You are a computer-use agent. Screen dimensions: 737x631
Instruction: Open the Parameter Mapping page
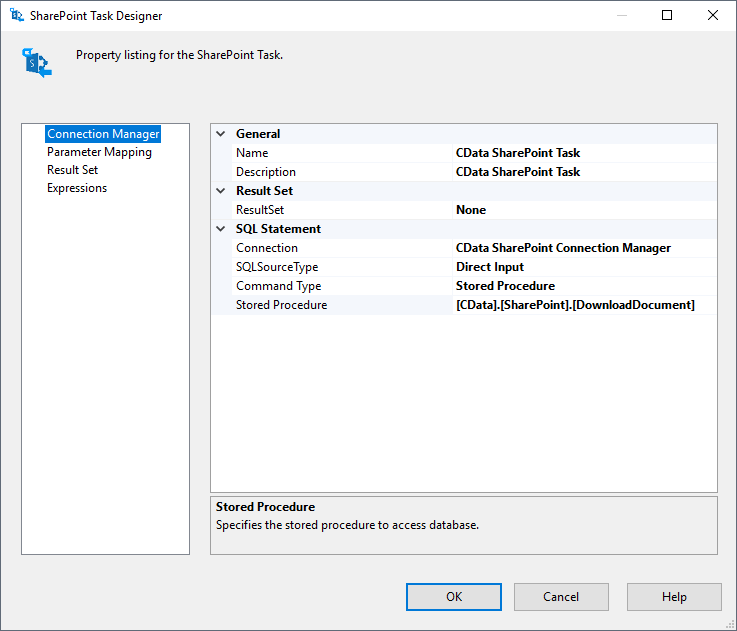(x=99, y=152)
